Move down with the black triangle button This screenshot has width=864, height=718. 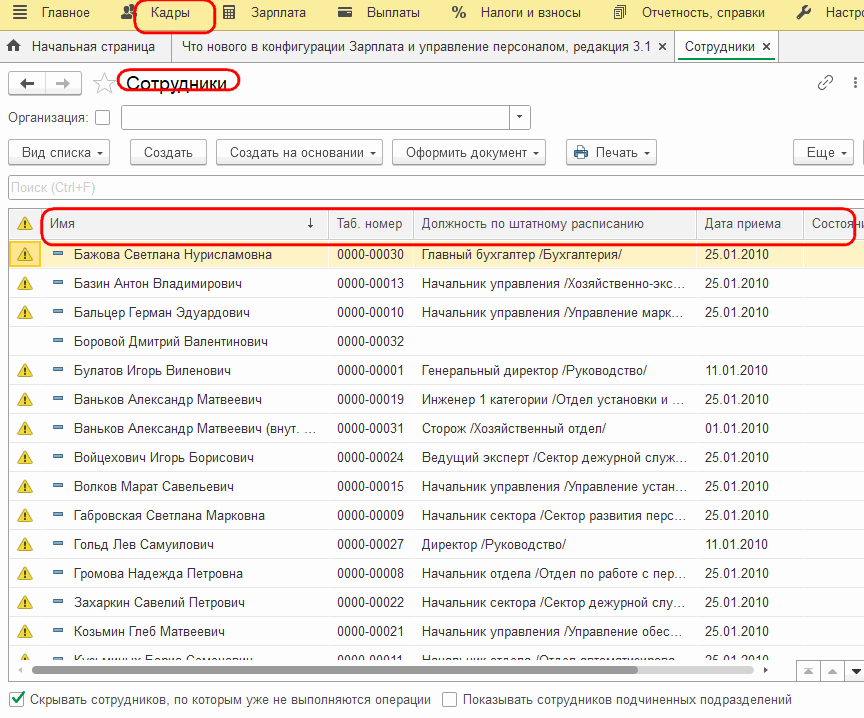[x=856, y=671]
